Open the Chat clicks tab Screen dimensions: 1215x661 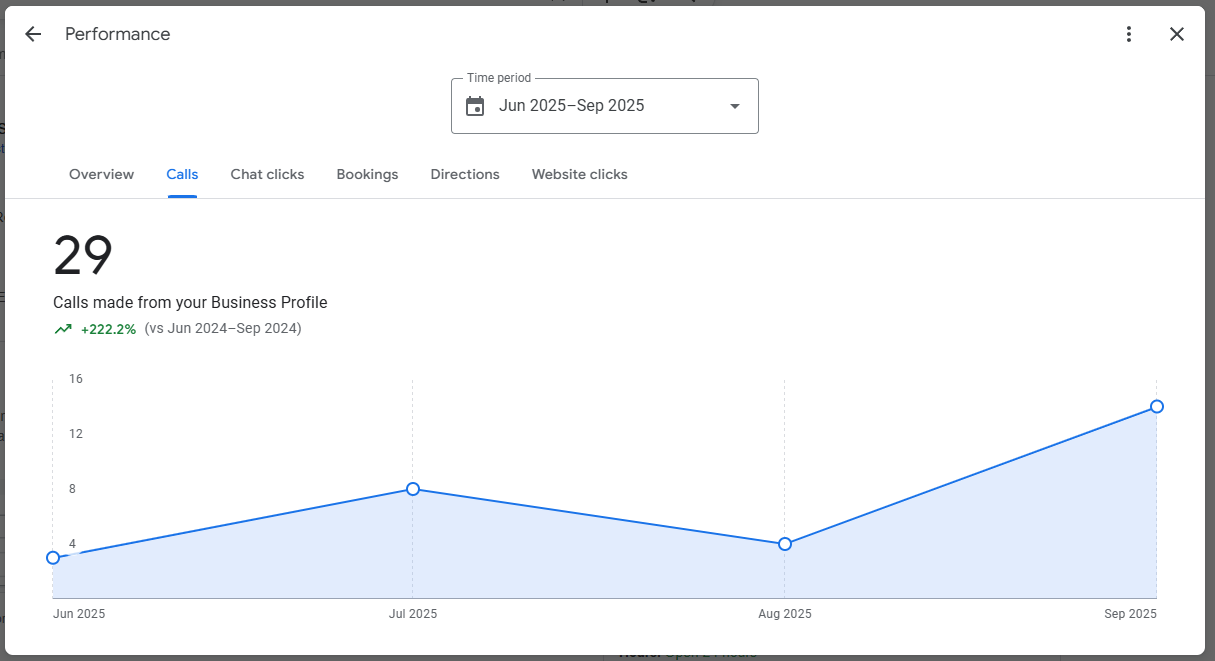pos(267,174)
